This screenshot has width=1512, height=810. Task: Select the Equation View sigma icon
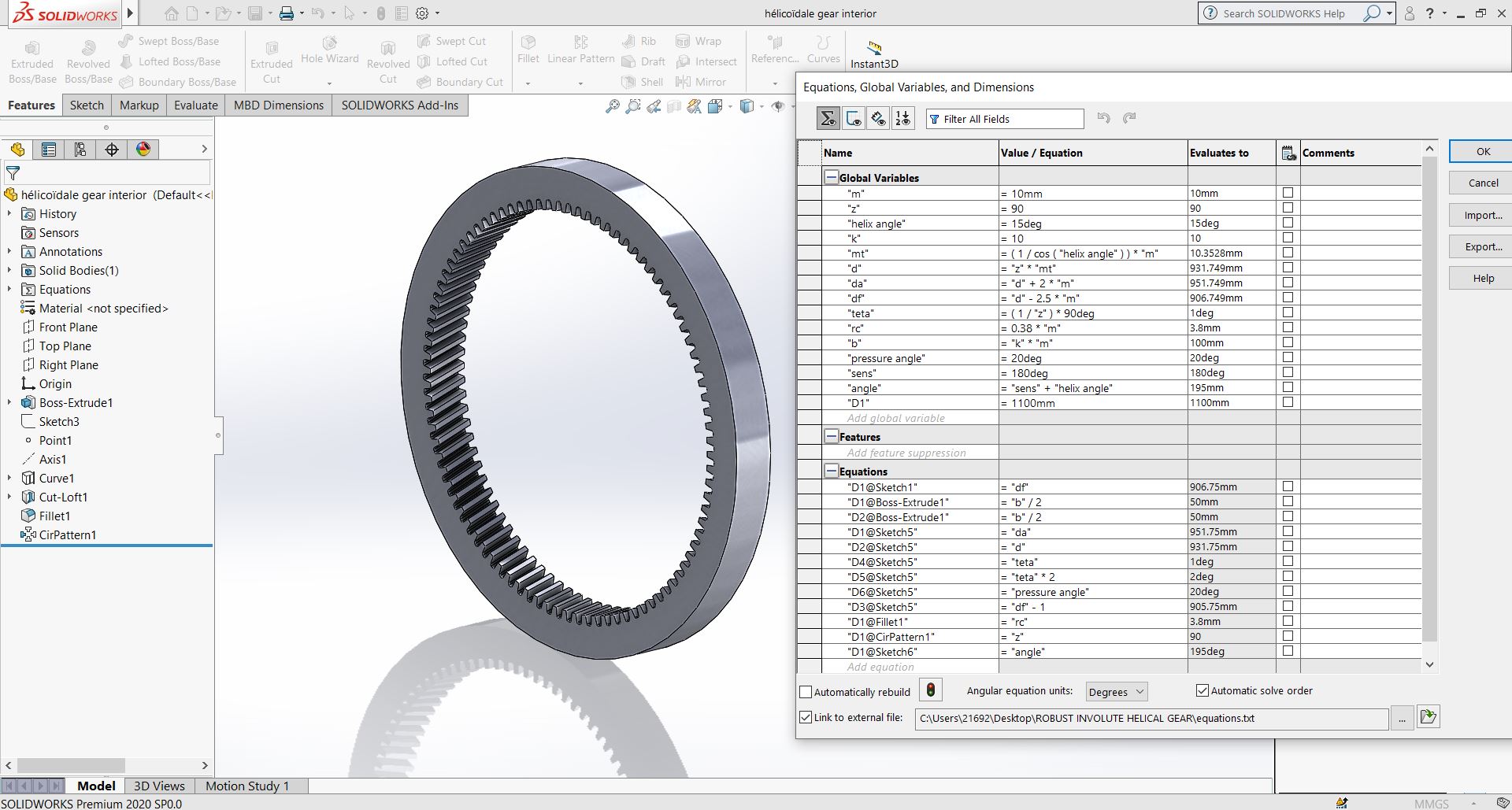(x=828, y=119)
